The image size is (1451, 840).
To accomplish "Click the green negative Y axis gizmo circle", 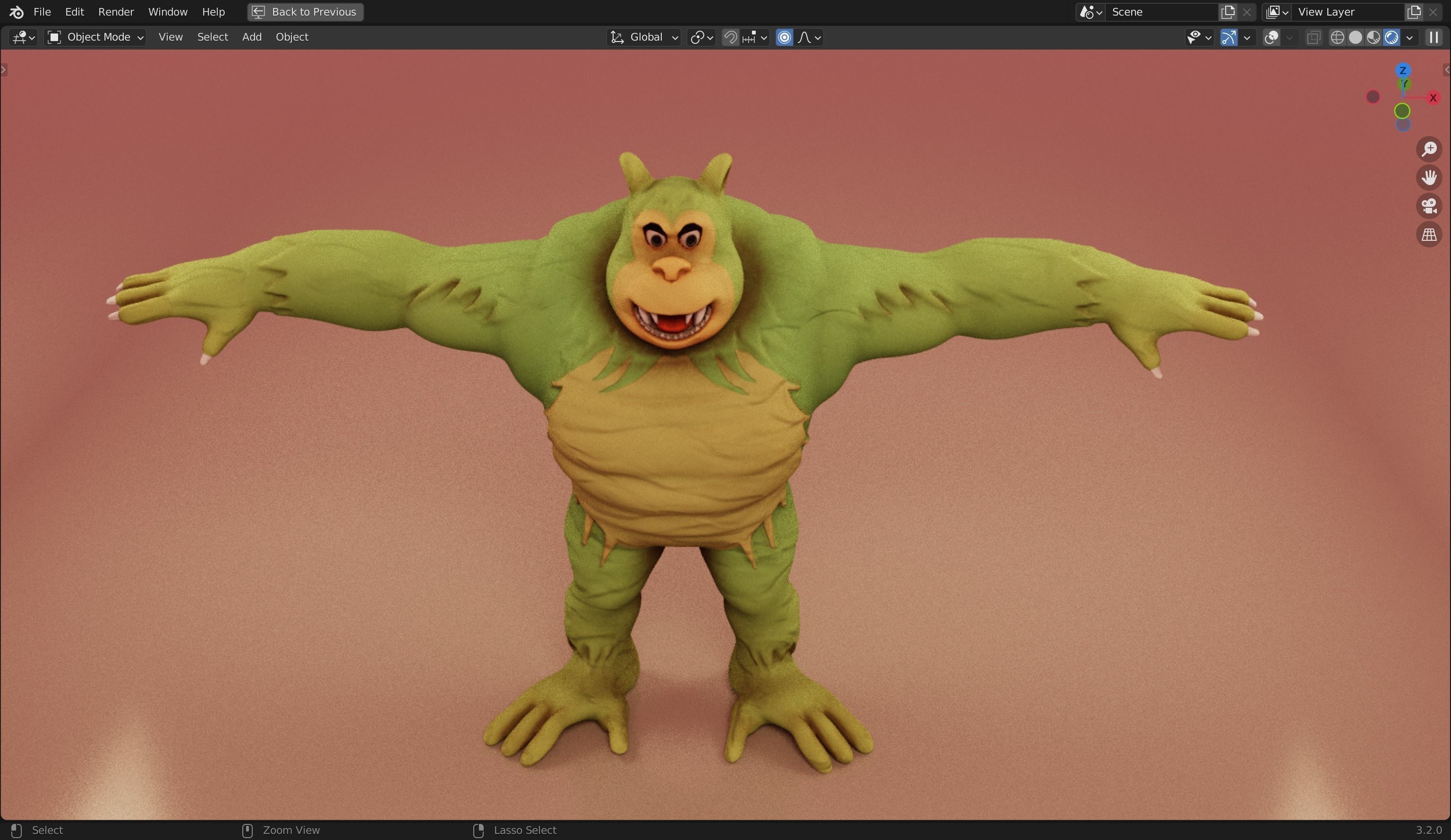I will [x=1402, y=110].
